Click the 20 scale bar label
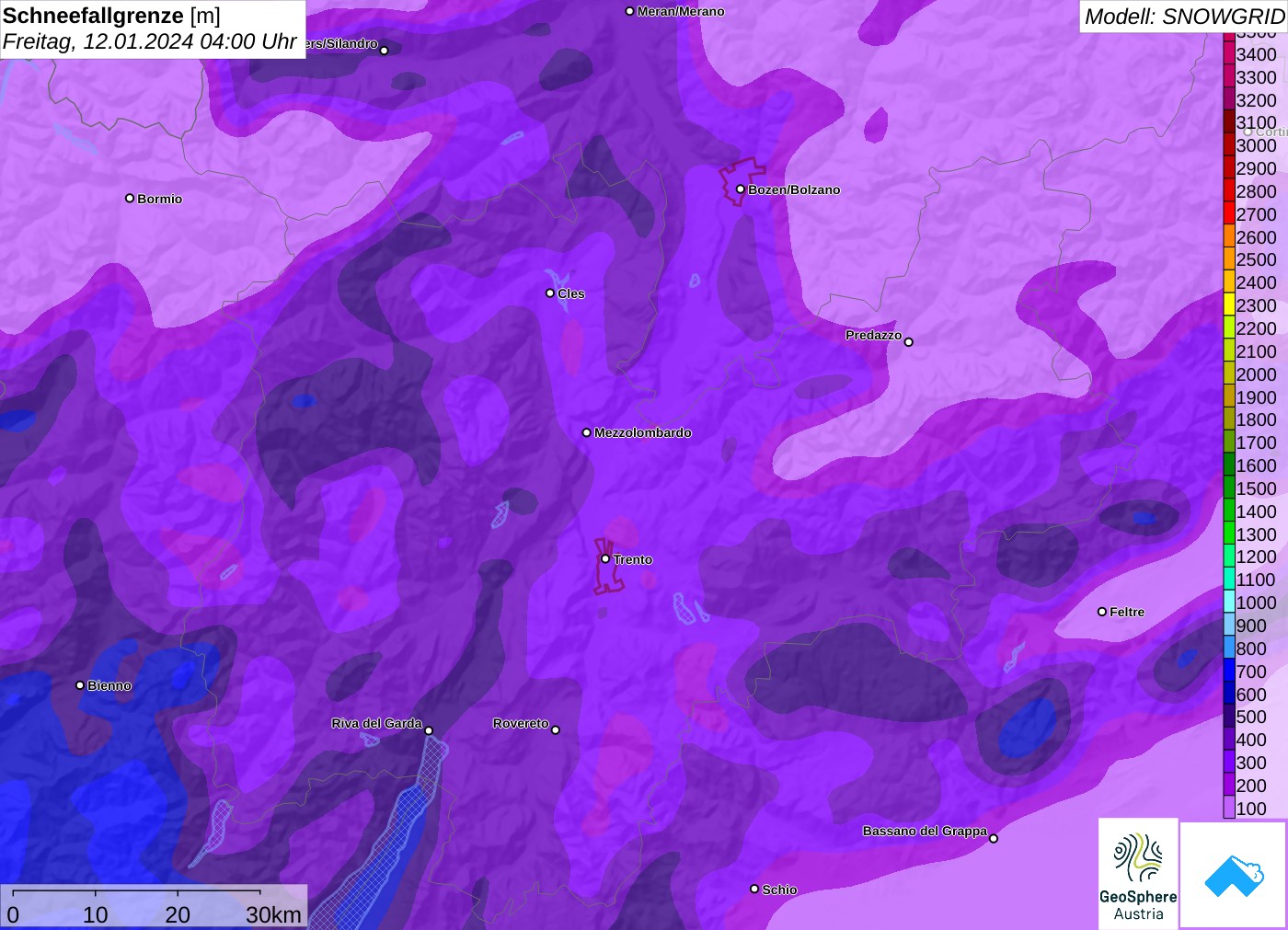1288x930 pixels. 178,914
